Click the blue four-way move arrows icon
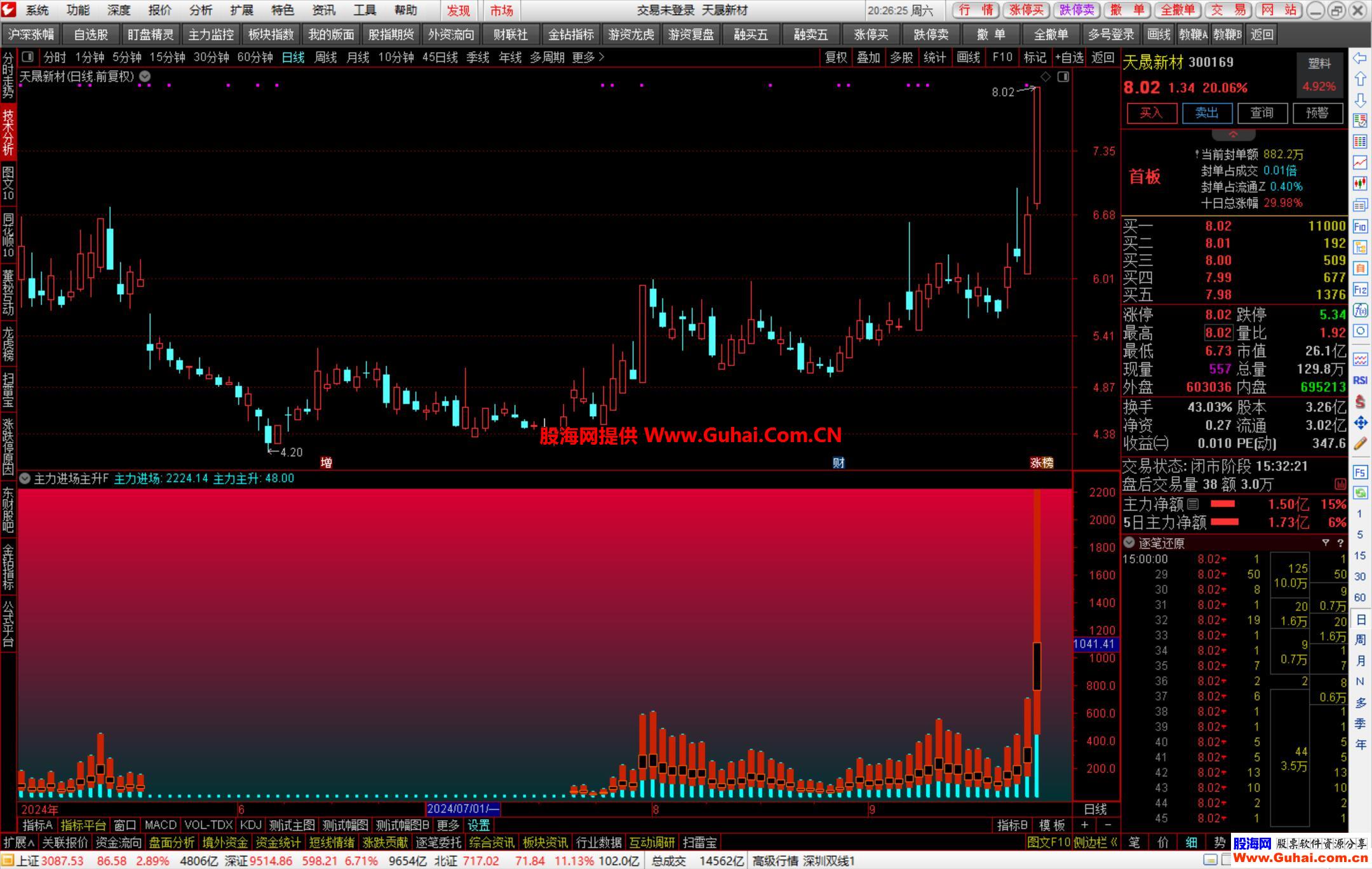 tap(1360, 422)
